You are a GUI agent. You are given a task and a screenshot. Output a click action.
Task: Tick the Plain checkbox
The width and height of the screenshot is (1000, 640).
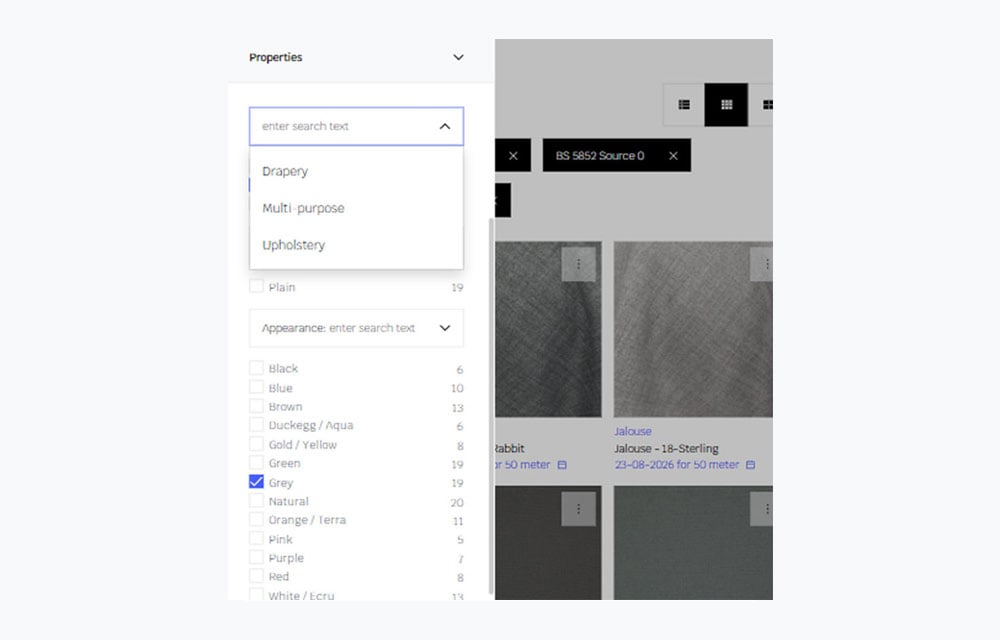click(256, 286)
